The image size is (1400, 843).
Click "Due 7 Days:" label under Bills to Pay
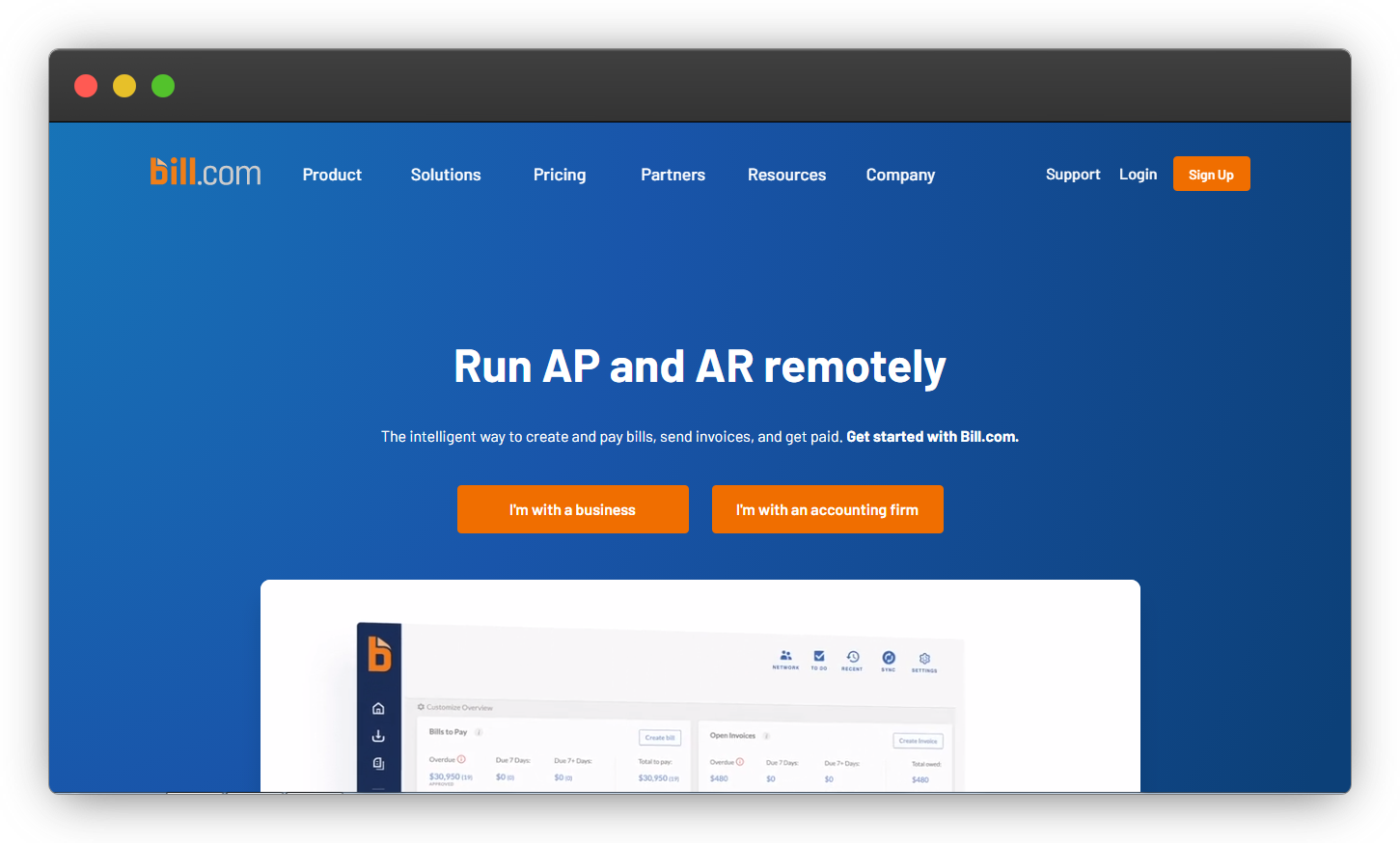point(512,760)
